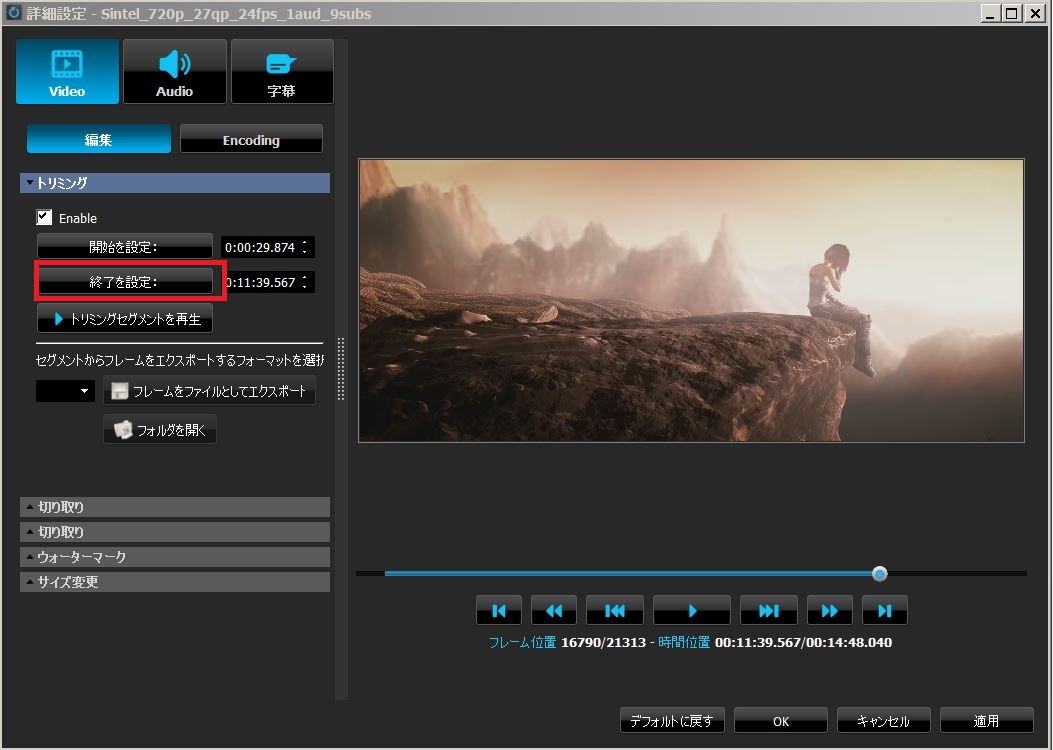Viewport: 1053px width, 750px height.
Task: Switch to the Encoding sub-tab
Action: click(251, 139)
